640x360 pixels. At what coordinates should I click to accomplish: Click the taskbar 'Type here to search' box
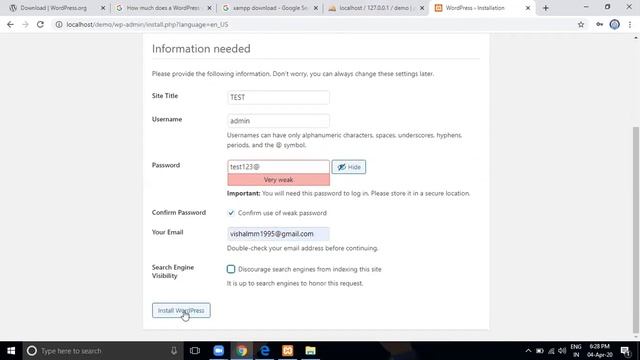coord(102,351)
